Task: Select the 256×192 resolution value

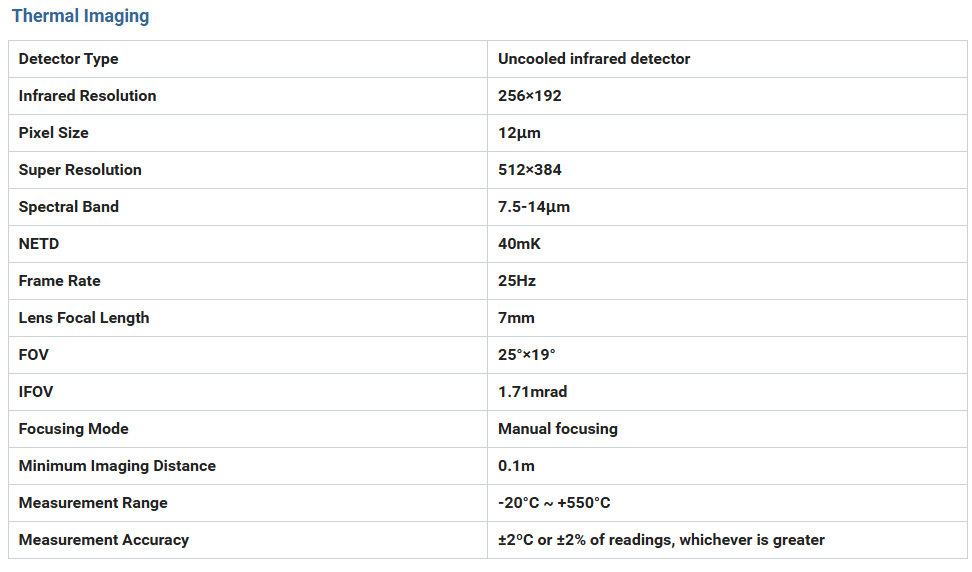Action: (530, 96)
